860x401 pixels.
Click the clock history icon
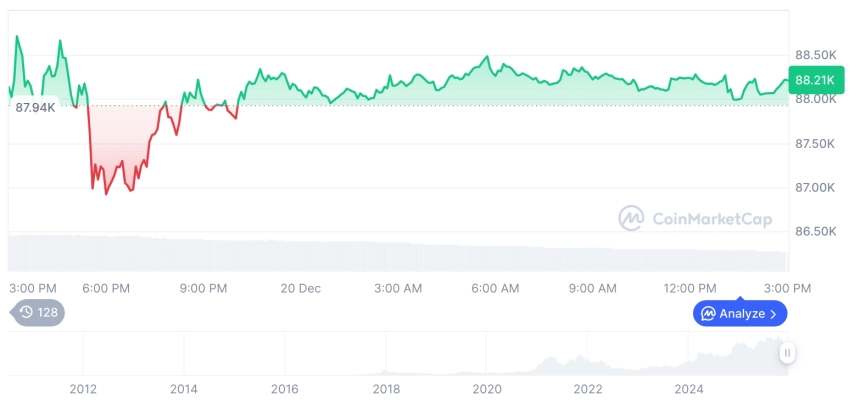point(26,312)
